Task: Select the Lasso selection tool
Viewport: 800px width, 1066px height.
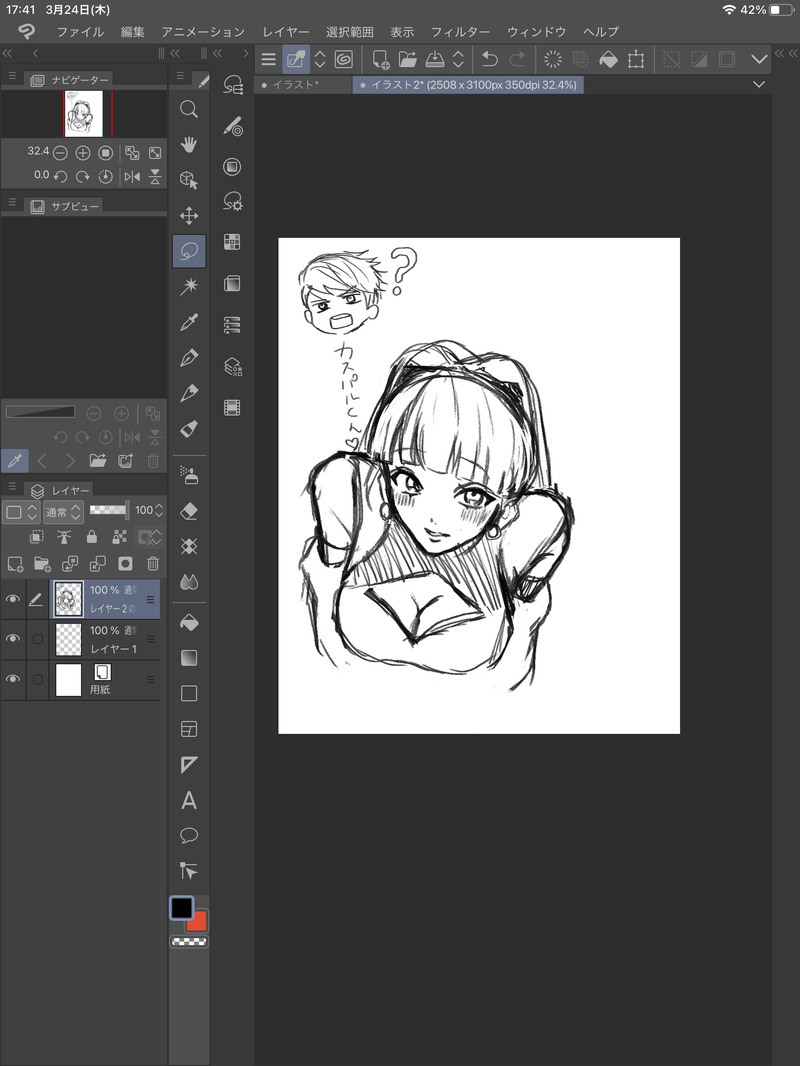Action: point(189,251)
